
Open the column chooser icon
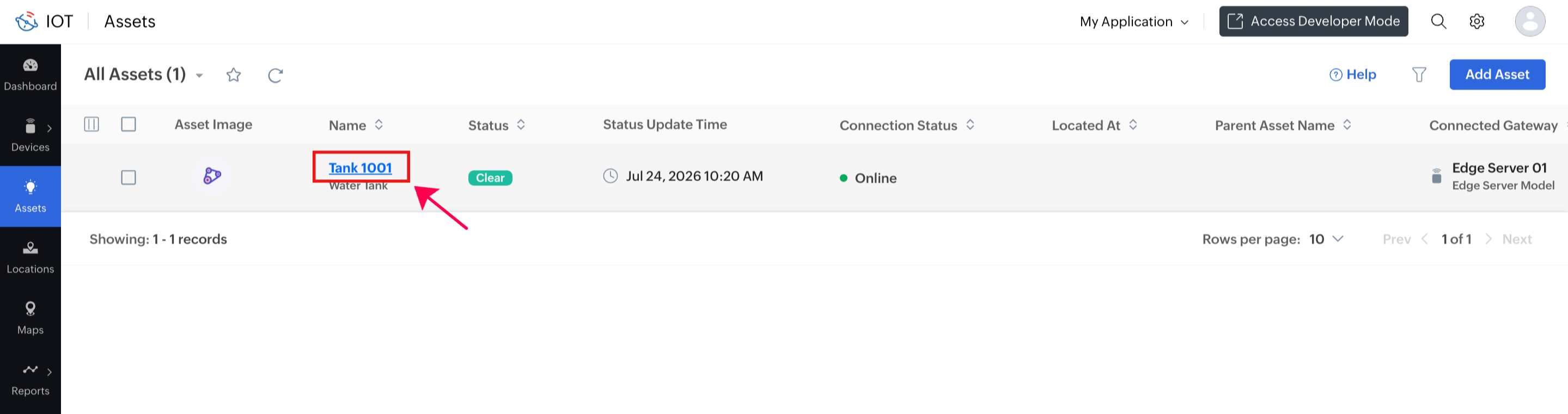[x=91, y=124]
